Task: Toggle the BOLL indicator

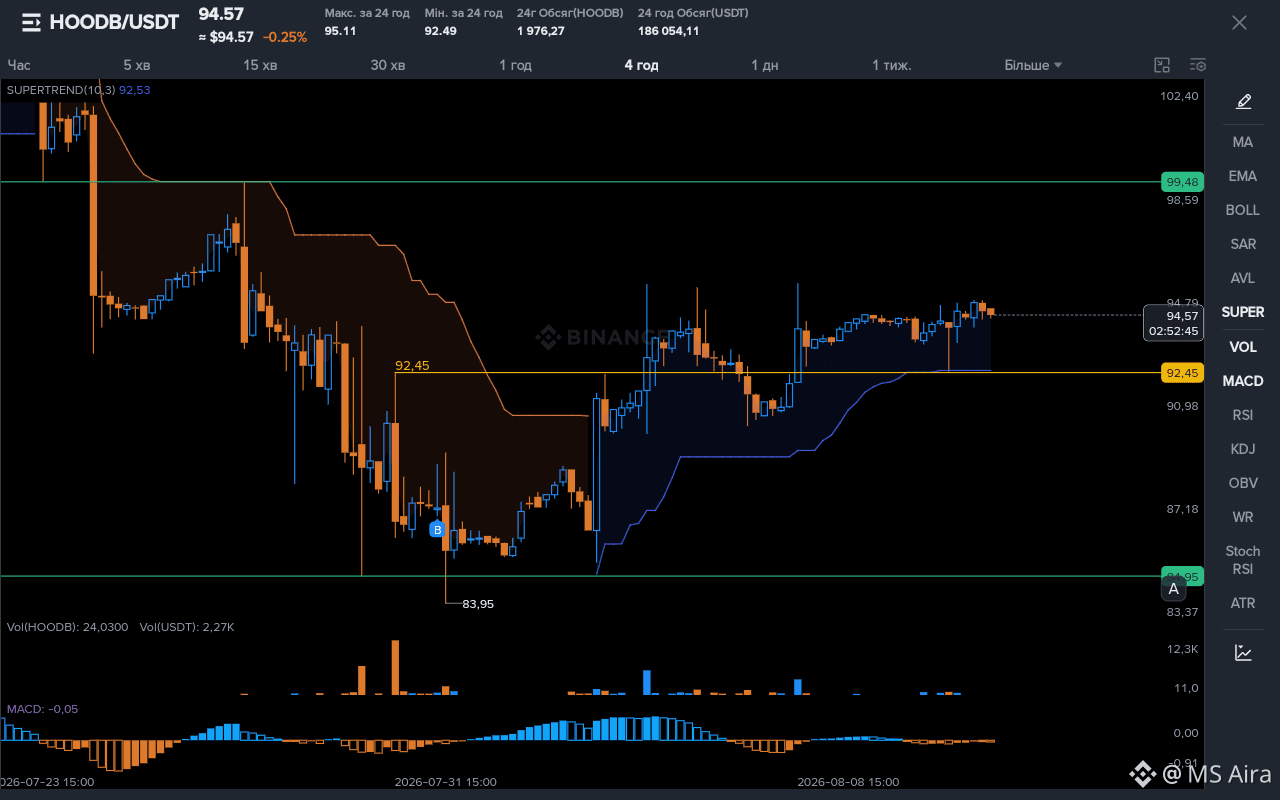Action: [1243, 210]
